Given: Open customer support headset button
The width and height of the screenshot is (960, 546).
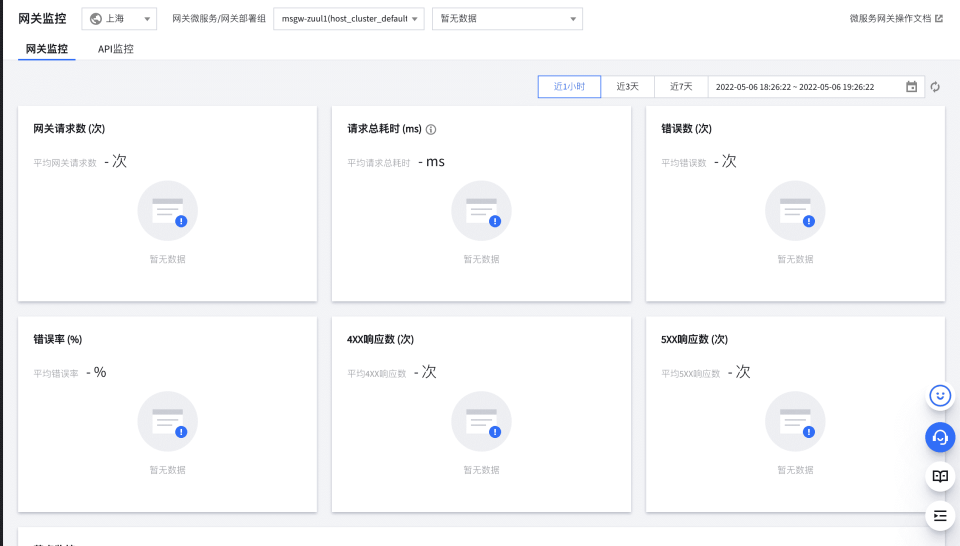Looking at the screenshot, I should 939,437.
